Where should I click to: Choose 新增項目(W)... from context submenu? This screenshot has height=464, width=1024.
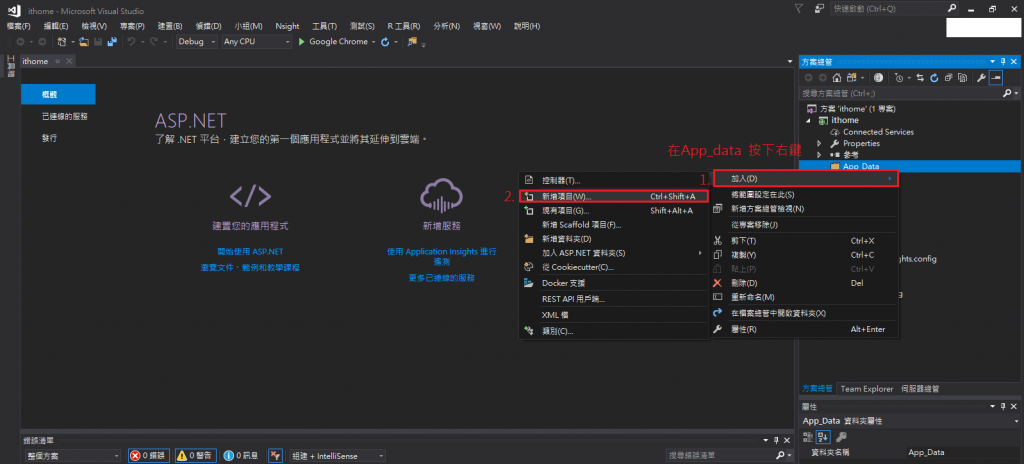613,196
